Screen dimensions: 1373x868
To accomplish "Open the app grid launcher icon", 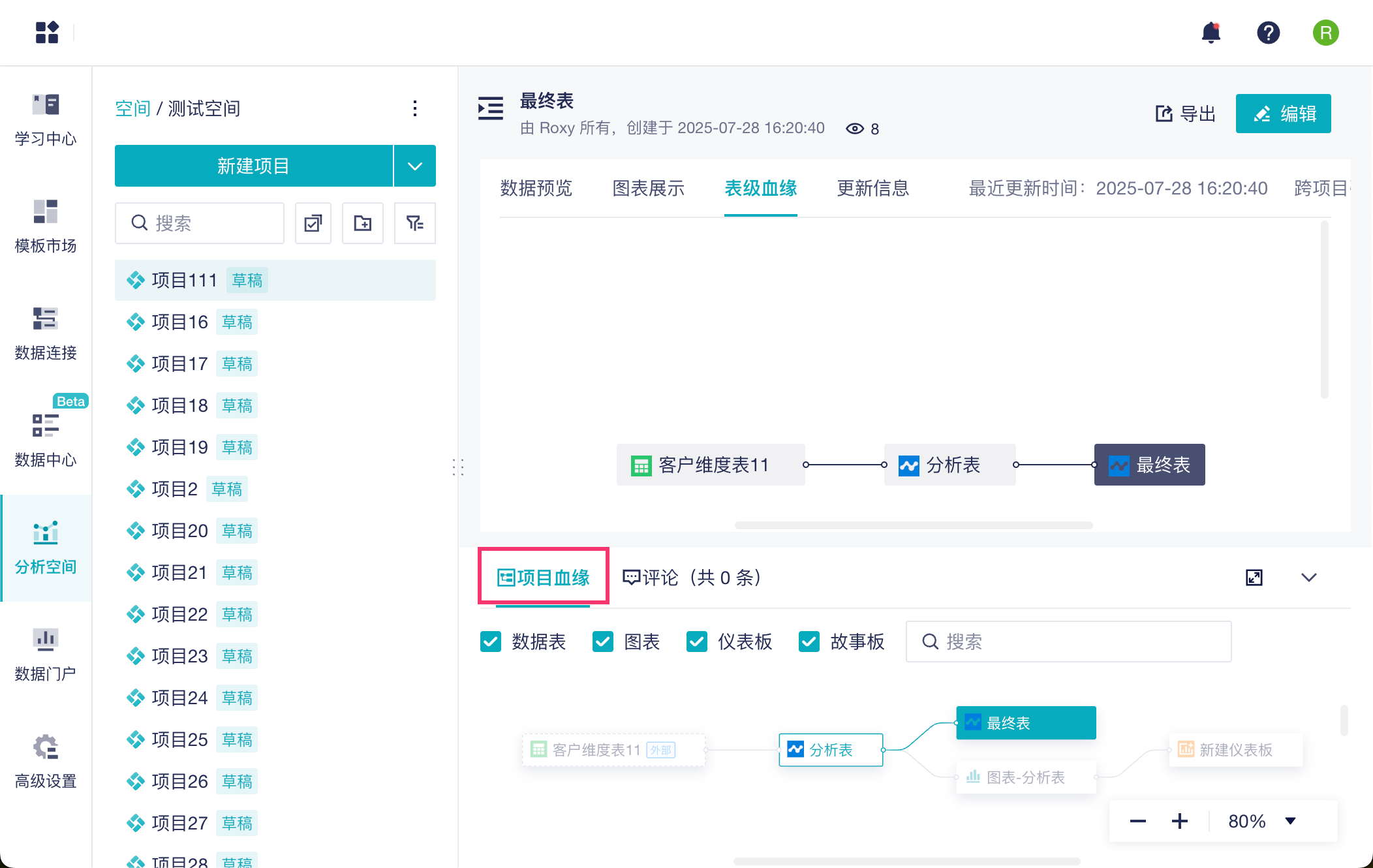I will tap(47, 33).
